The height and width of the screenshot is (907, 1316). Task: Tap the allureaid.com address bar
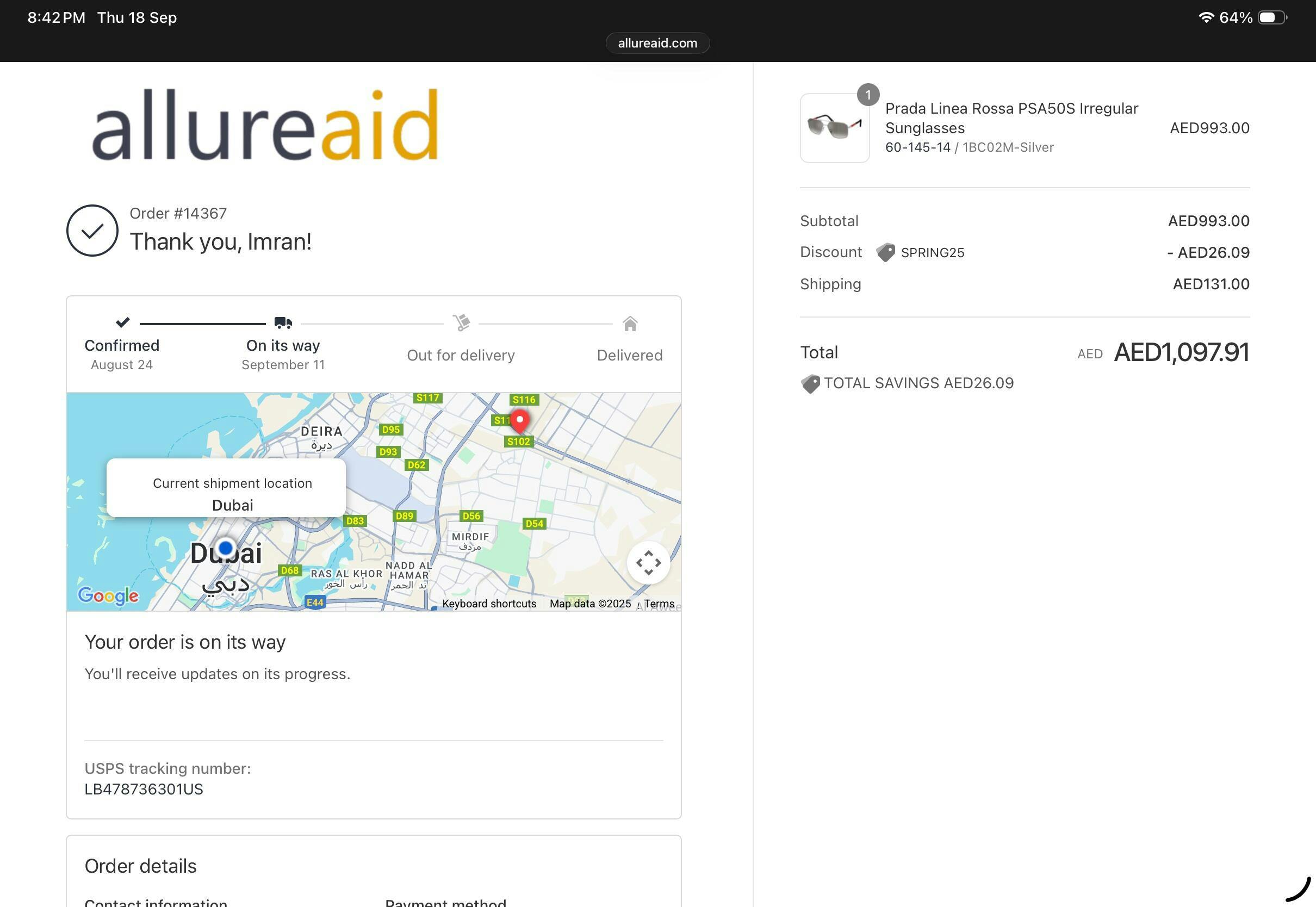pyautogui.click(x=657, y=43)
